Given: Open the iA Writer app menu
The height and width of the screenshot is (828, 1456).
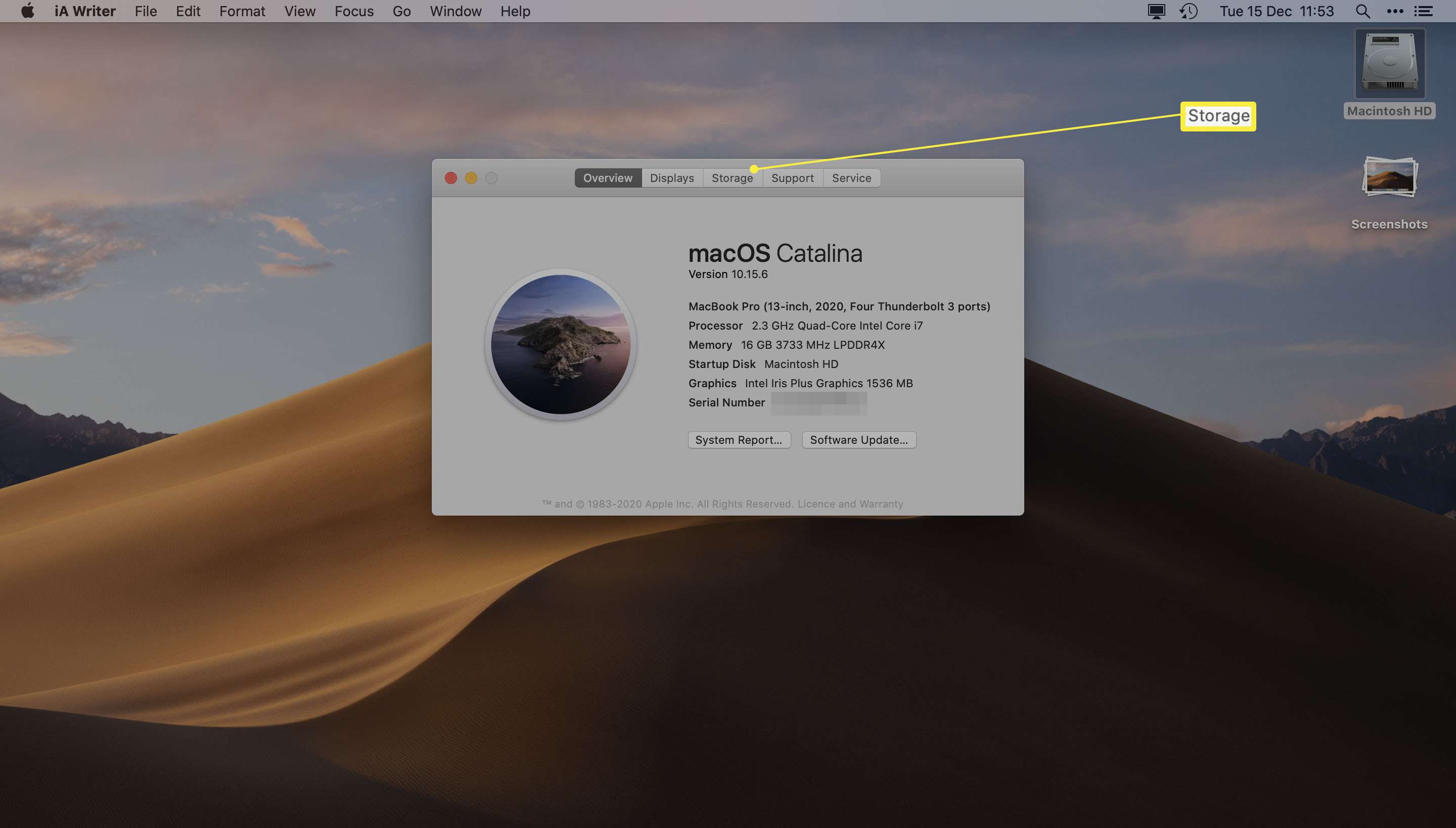Looking at the screenshot, I should point(85,11).
